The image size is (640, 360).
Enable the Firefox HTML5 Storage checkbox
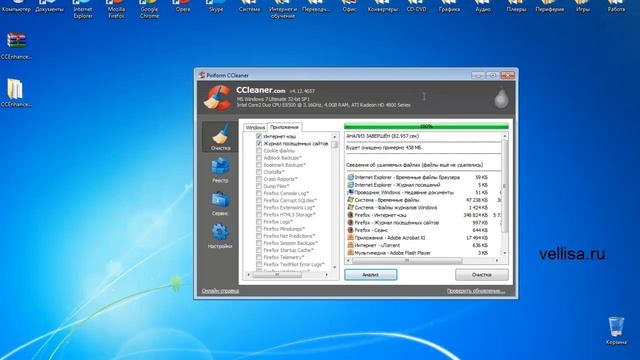coord(259,215)
